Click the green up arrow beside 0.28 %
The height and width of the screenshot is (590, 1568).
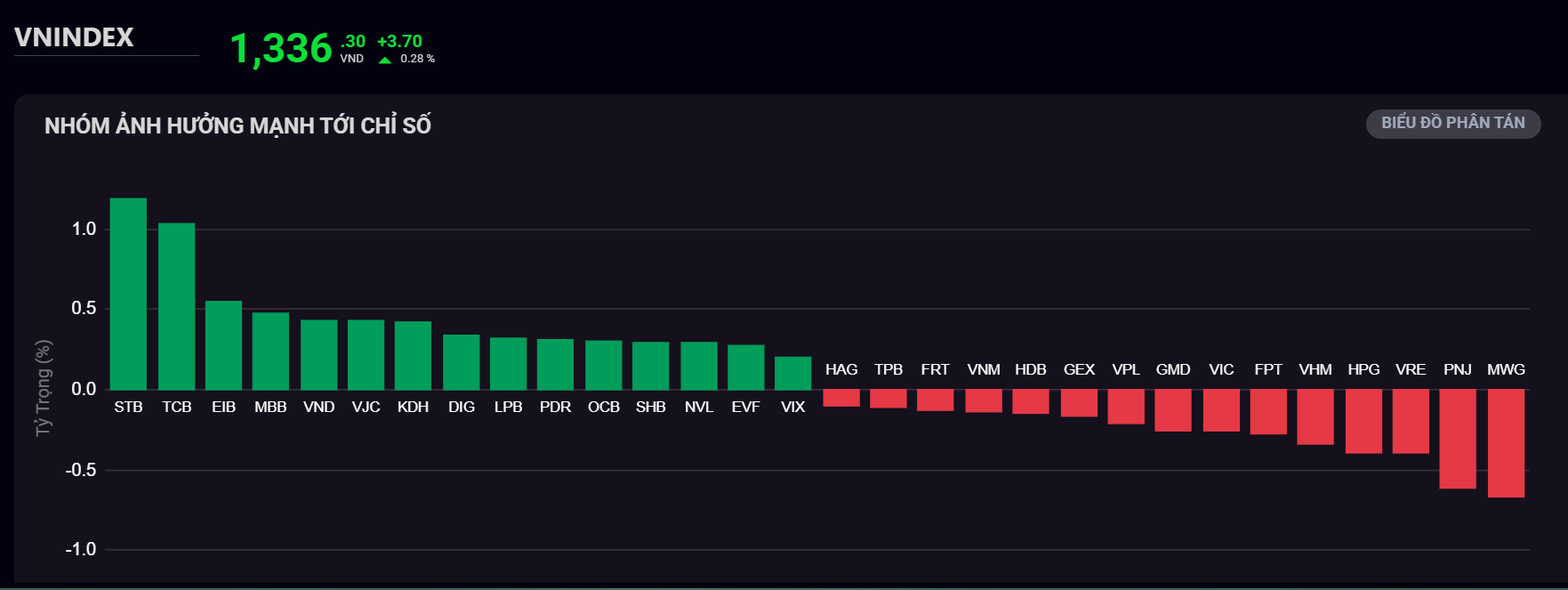pos(385,61)
